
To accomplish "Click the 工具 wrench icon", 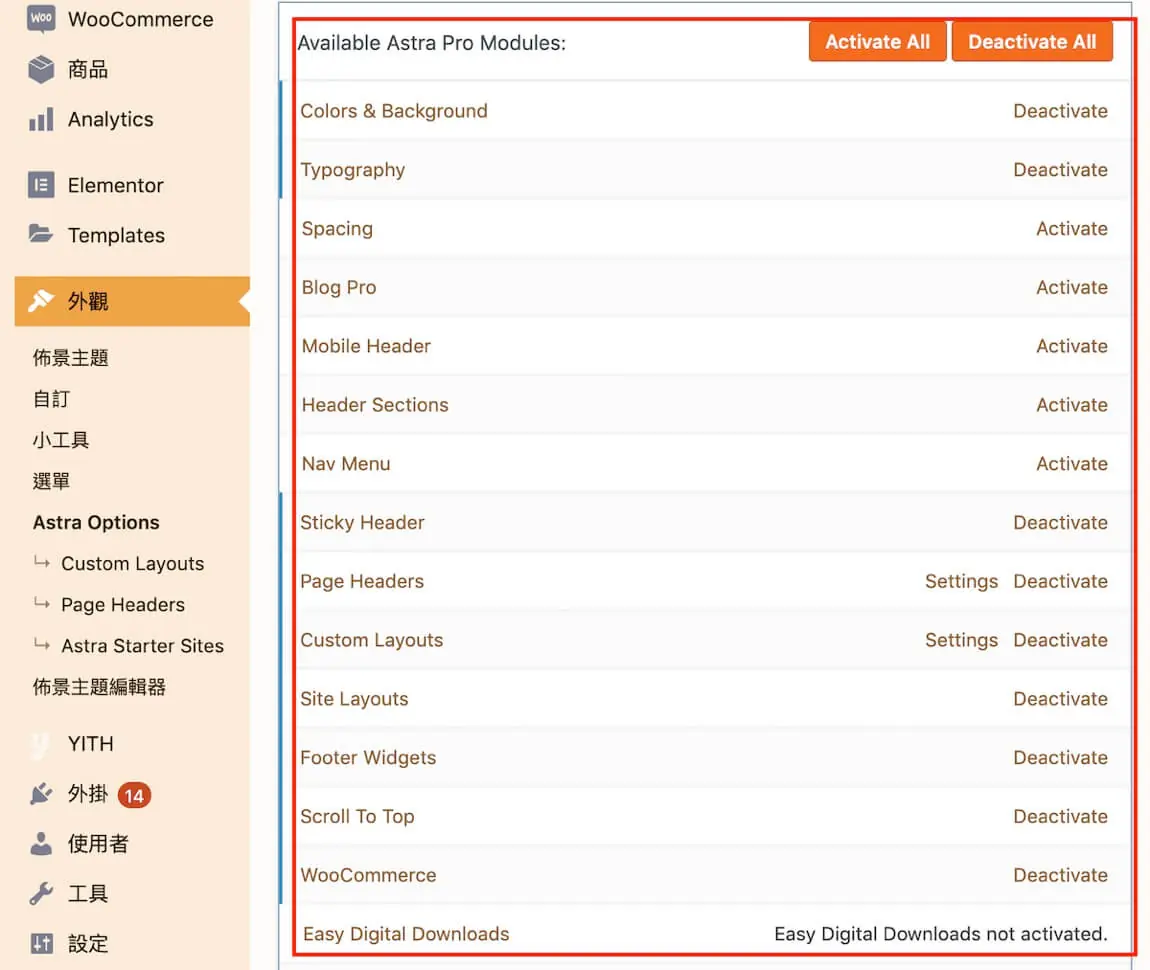I will click(41, 893).
